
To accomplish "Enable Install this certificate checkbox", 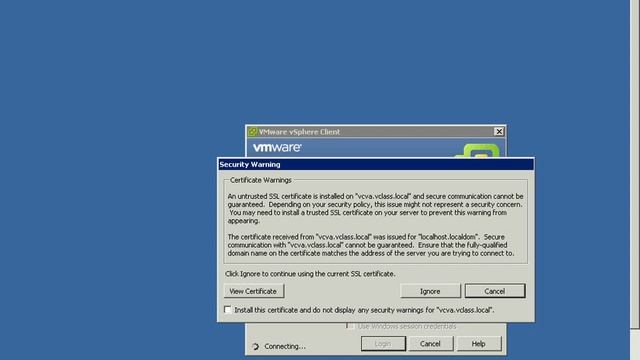I will pyautogui.click(x=227, y=310).
